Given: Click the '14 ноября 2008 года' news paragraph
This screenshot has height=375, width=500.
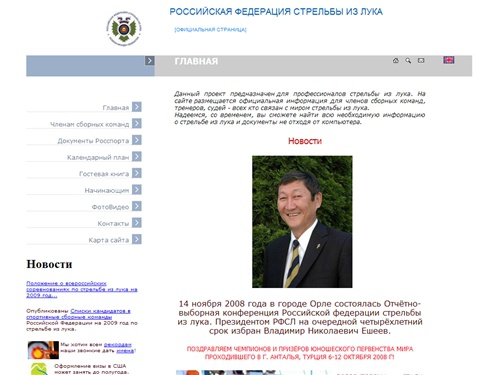Looking at the screenshot, I should [x=300, y=317].
